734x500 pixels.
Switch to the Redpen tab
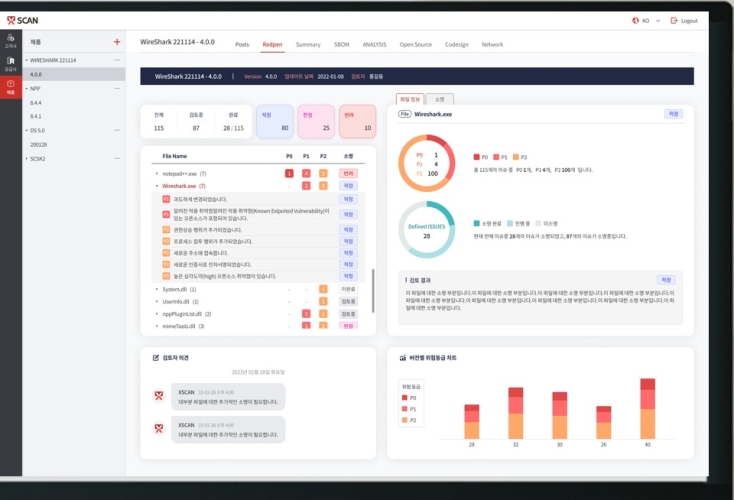272,44
